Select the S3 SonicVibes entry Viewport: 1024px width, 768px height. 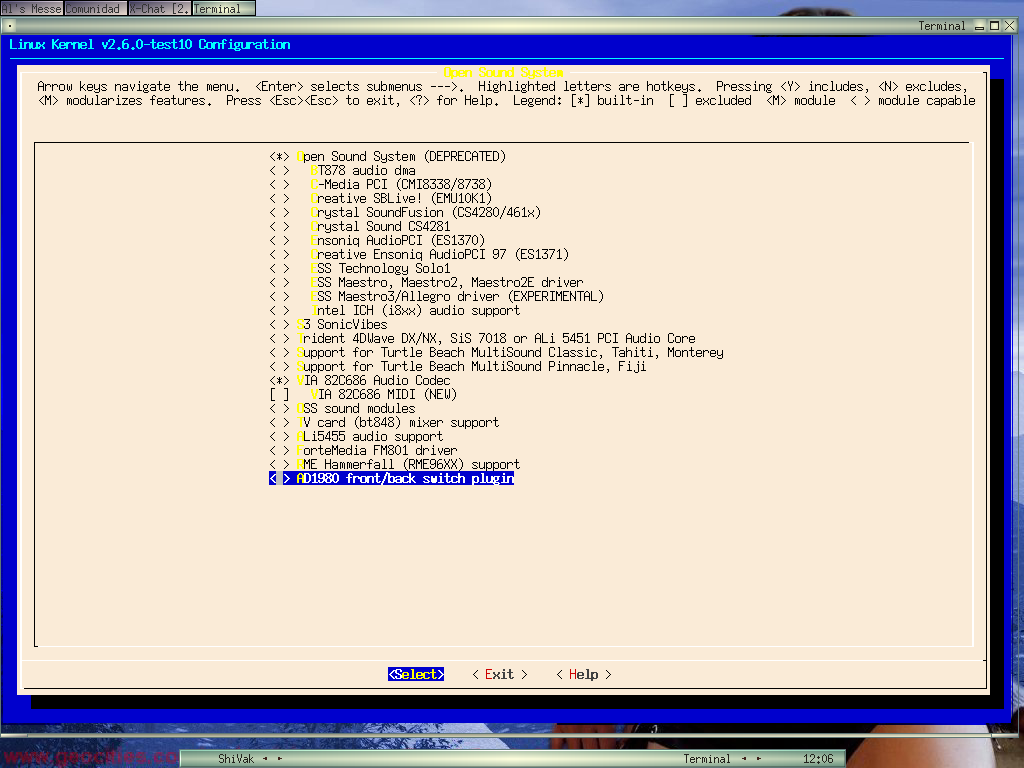328,325
